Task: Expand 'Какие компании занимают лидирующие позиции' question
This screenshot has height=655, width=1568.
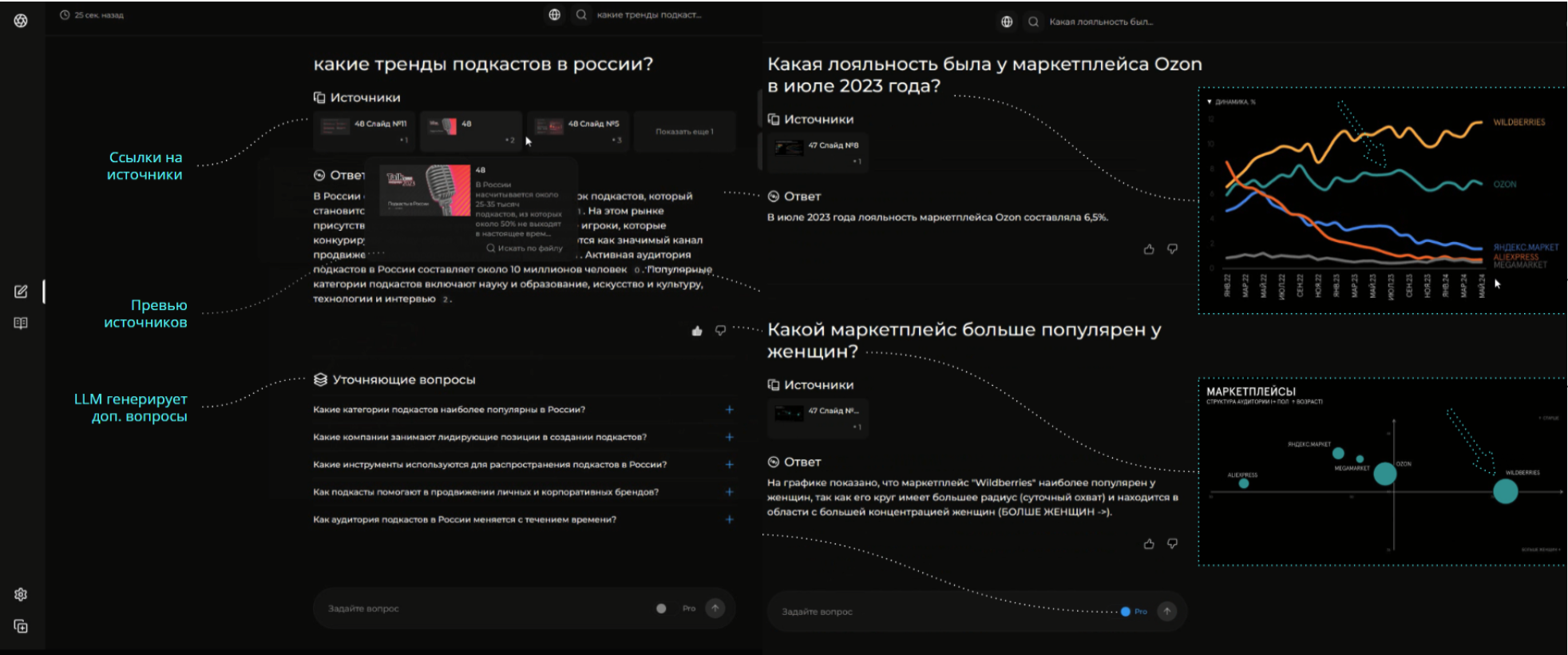Action: coord(523,437)
